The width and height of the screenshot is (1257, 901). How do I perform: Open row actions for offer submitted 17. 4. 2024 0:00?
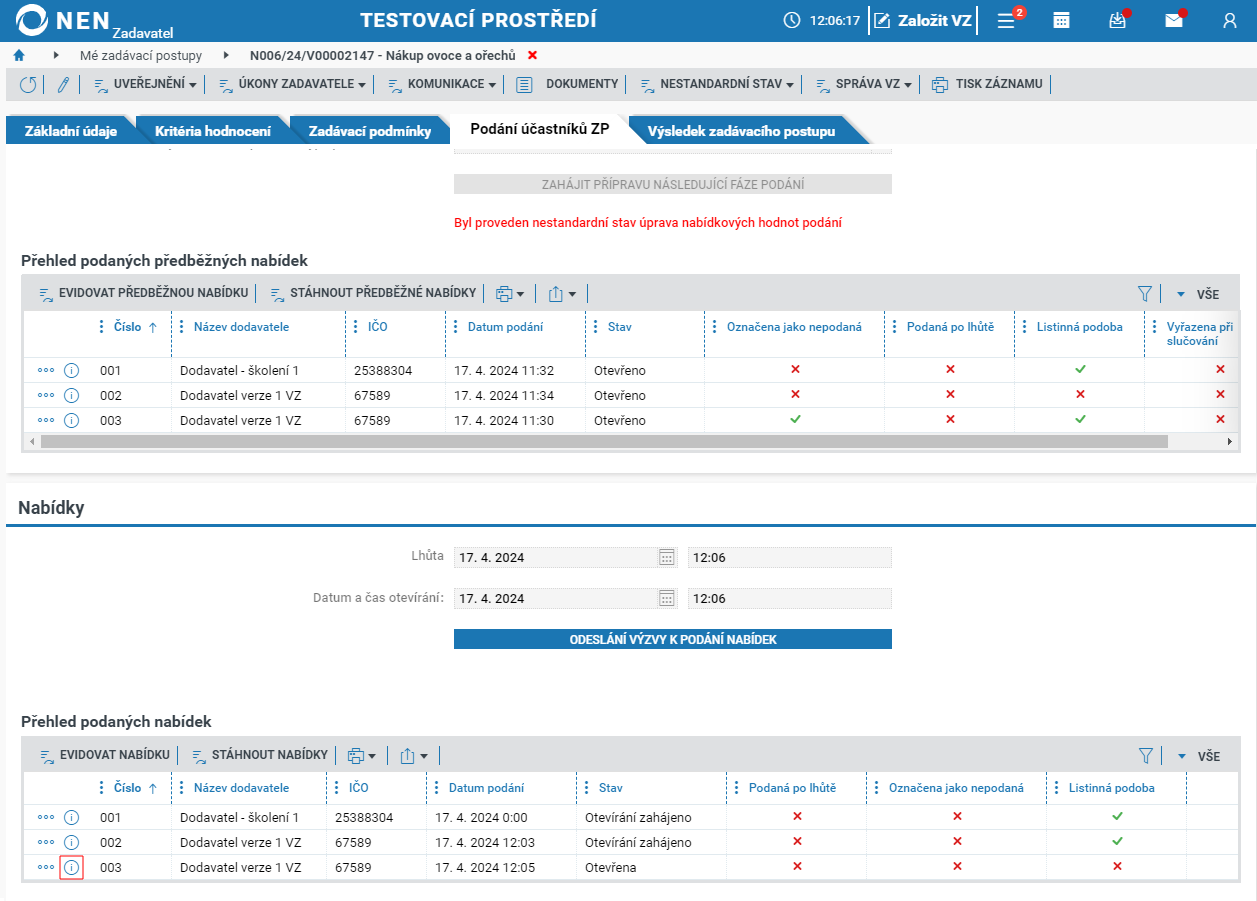click(46, 818)
